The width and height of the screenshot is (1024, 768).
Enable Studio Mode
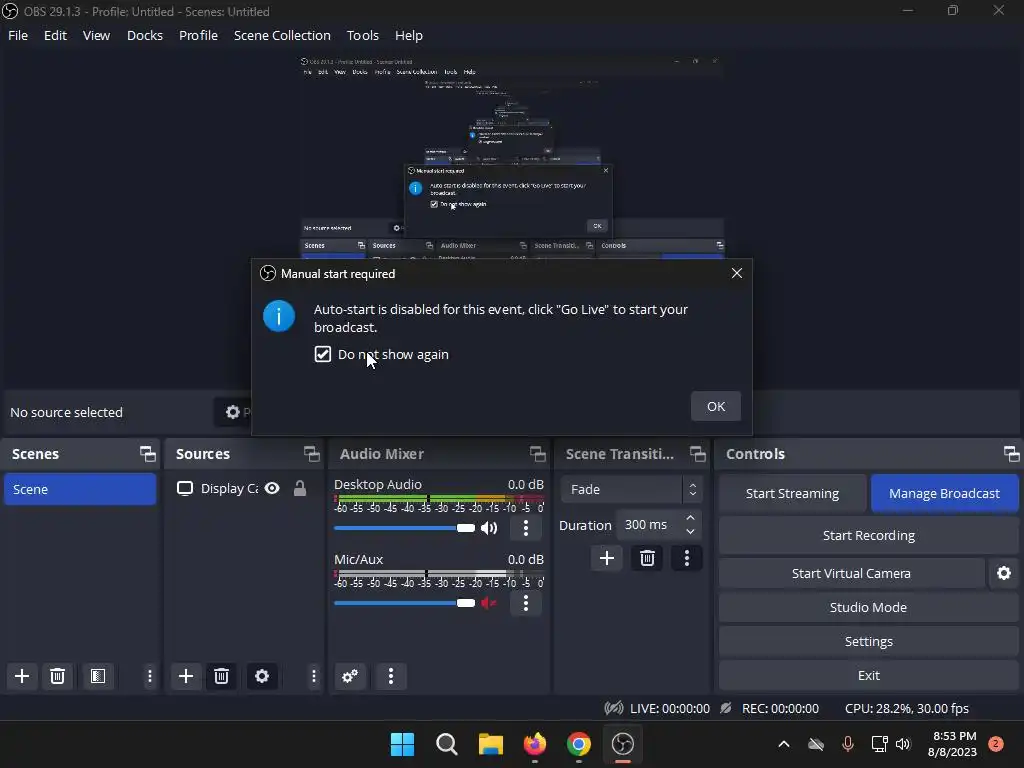point(869,607)
